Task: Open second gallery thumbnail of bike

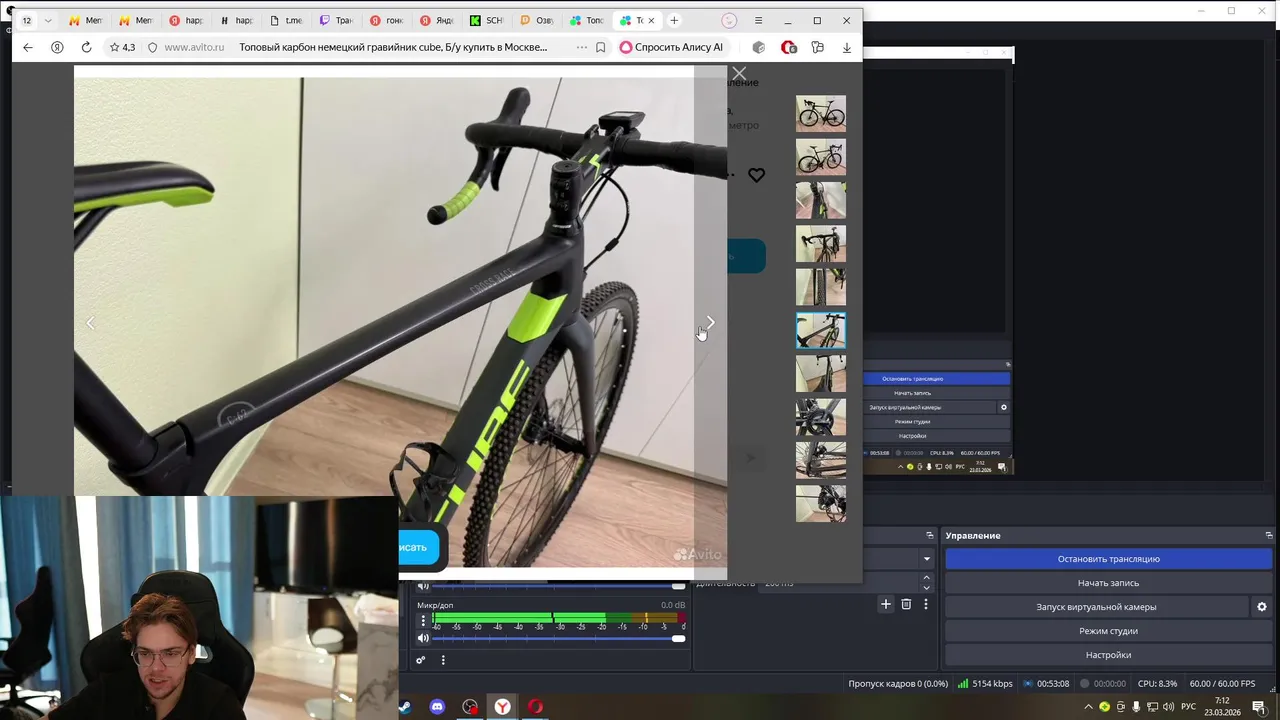Action: [821, 157]
